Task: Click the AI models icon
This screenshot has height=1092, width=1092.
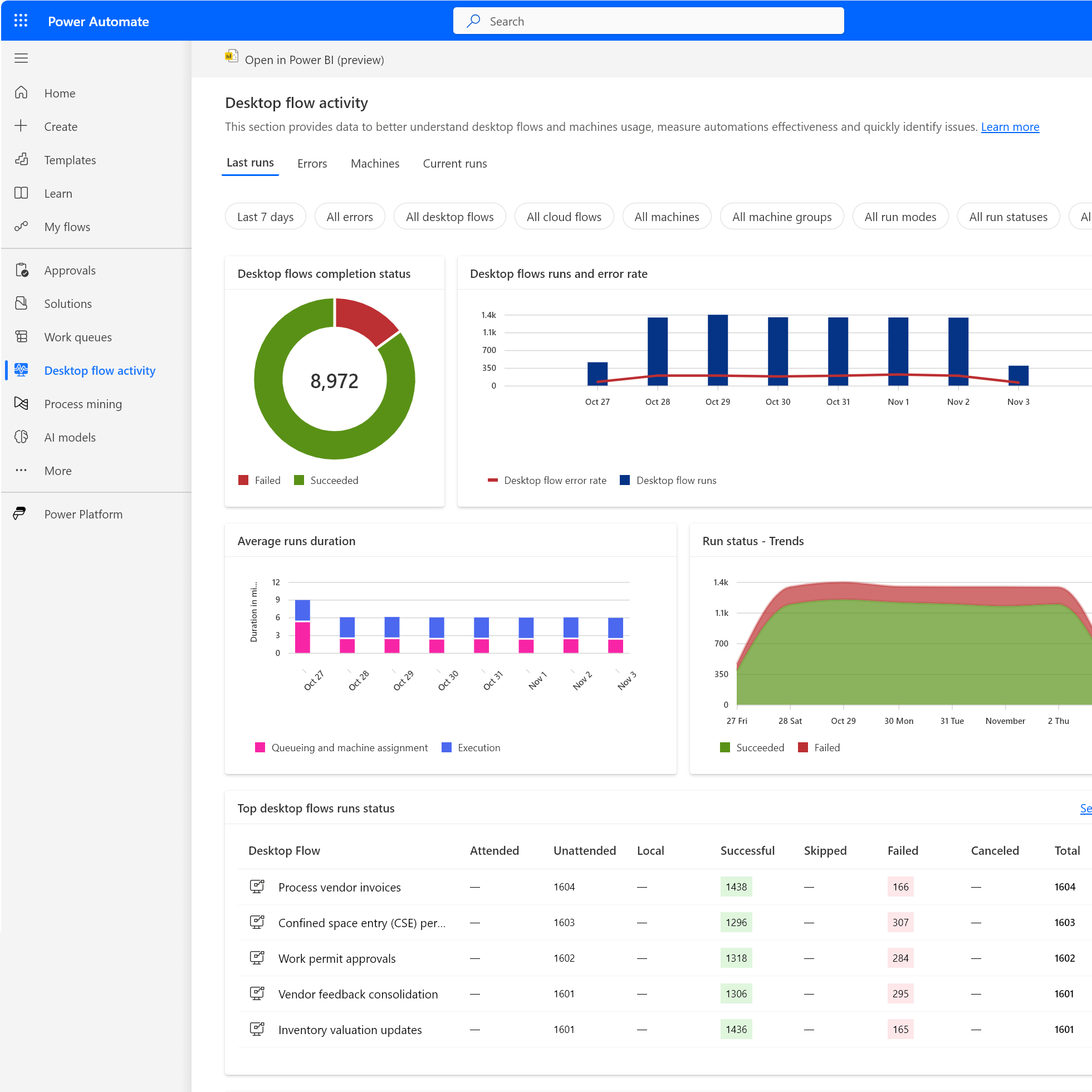Action: [x=21, y=437]
